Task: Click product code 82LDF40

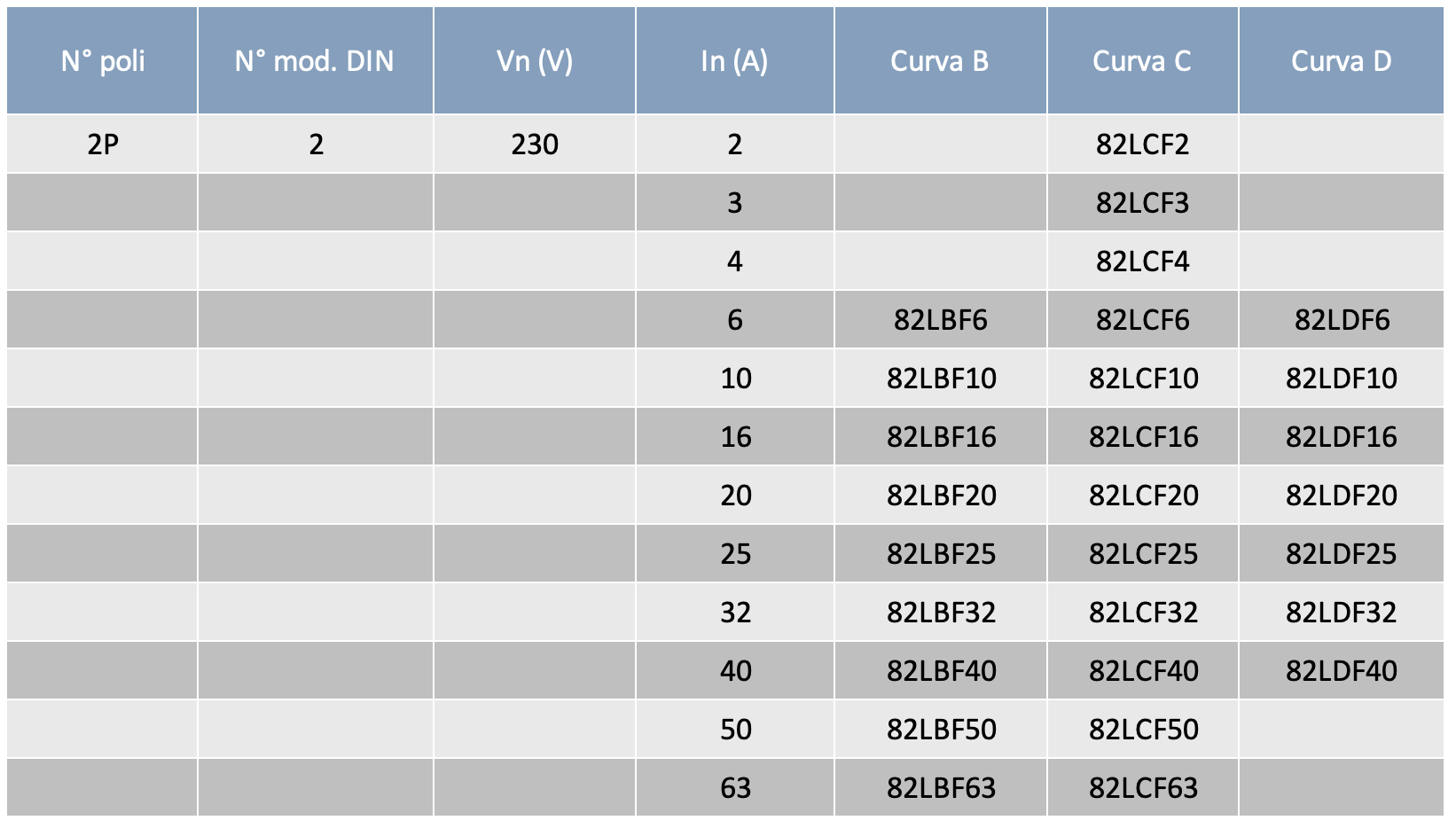Action: click(x=1342, y=670)
